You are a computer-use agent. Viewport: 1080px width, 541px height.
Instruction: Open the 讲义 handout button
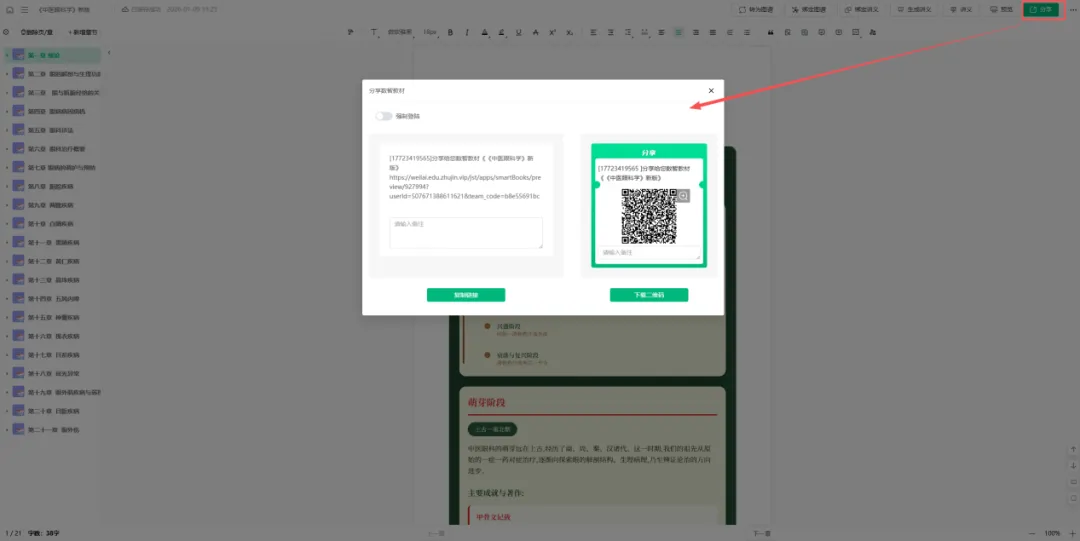coord(961,10)
